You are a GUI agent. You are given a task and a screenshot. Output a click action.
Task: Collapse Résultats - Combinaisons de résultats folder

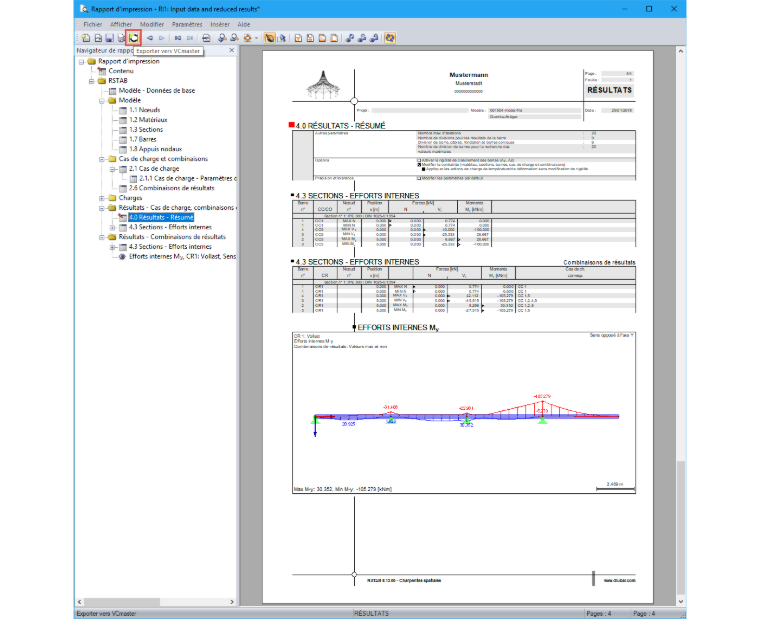102,238
